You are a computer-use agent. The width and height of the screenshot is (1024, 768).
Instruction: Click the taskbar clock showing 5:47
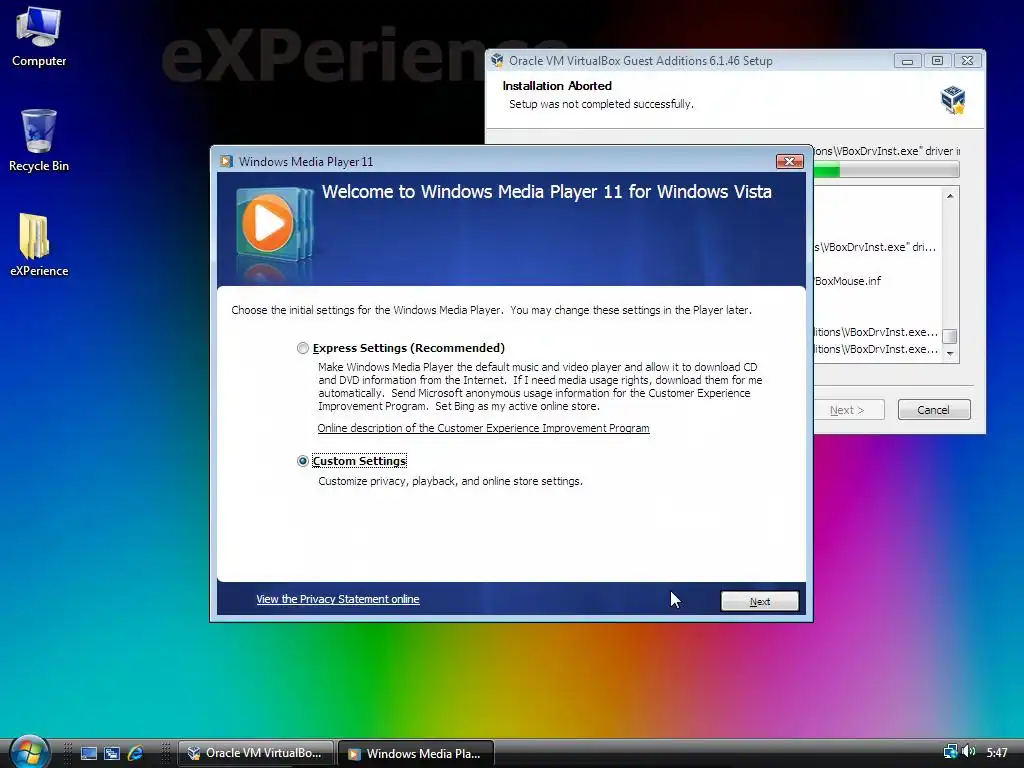tap(997, 753)
